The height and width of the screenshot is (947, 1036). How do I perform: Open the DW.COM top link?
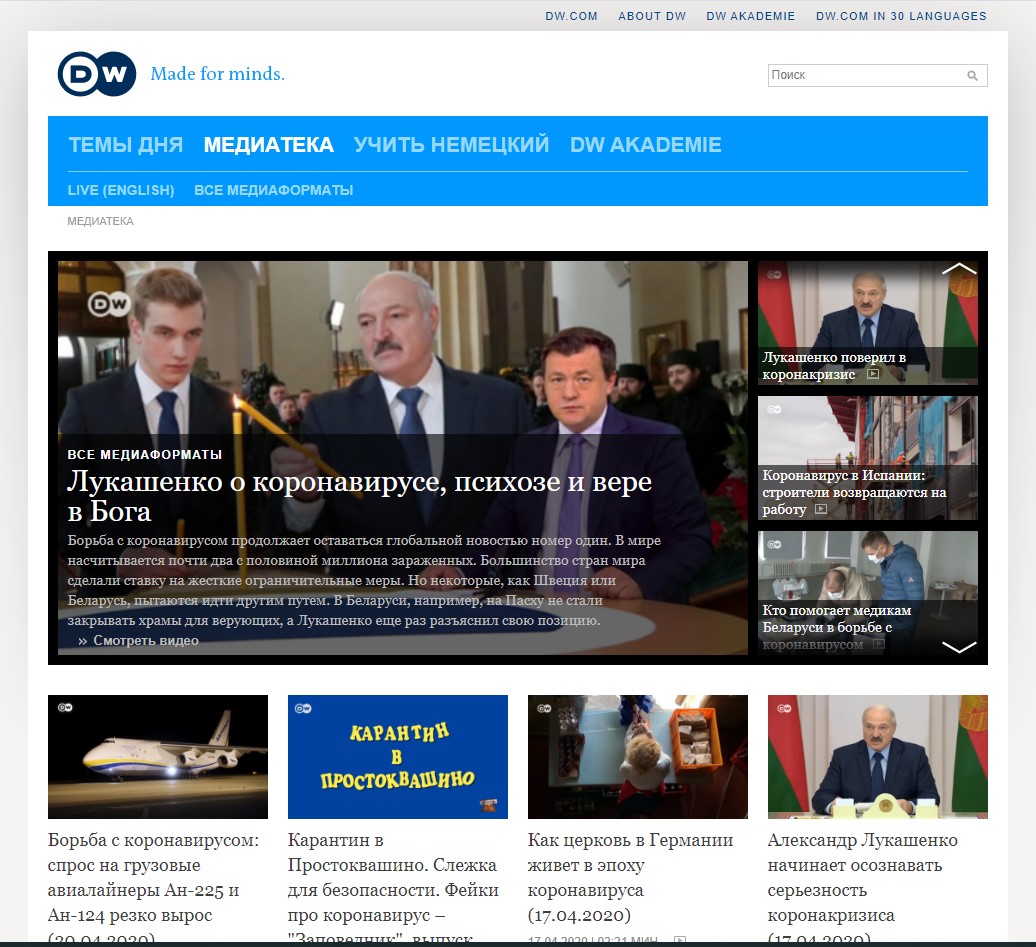[x=571, y=16]
